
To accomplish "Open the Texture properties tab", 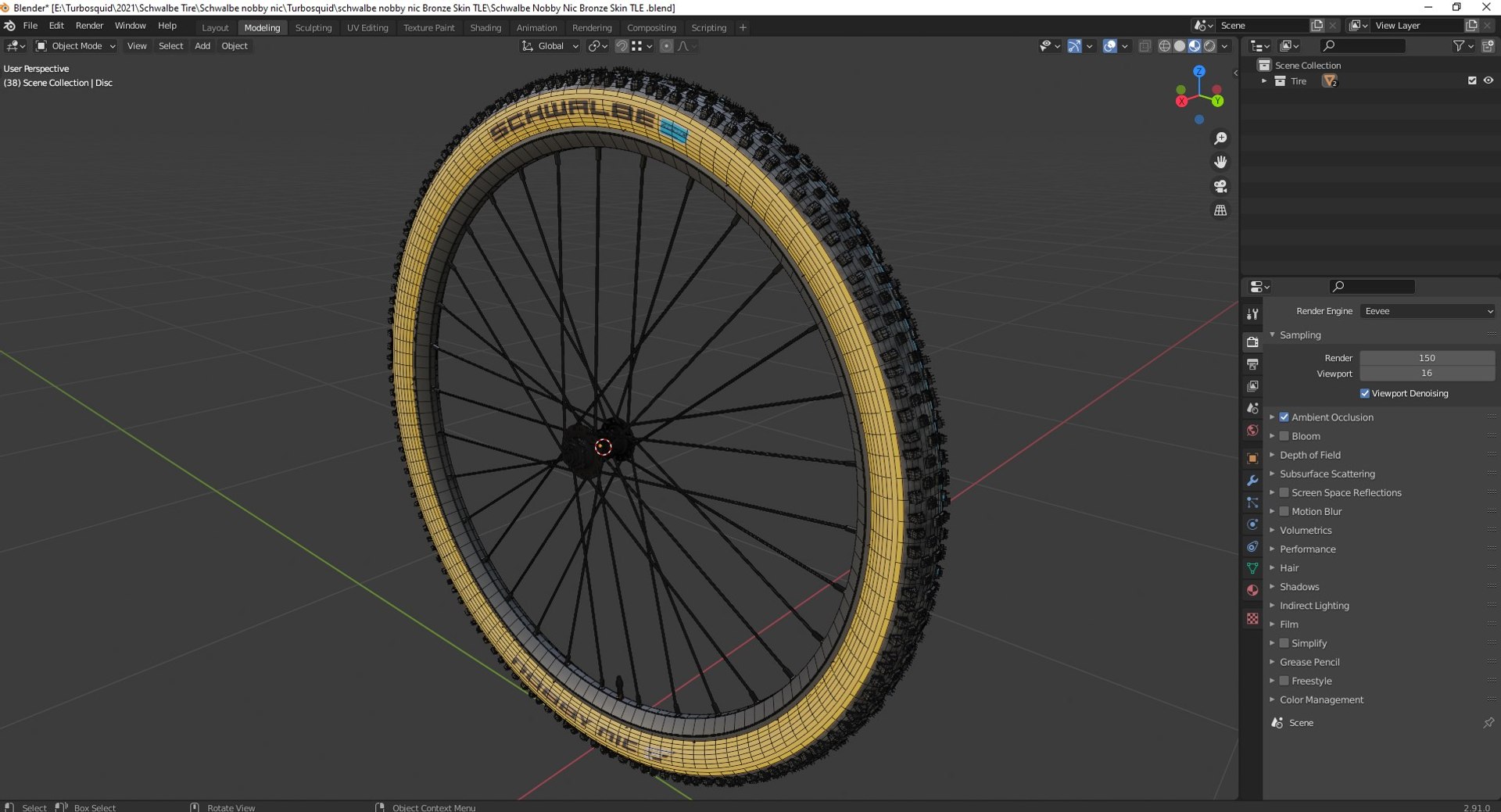I will point(1252,618).
